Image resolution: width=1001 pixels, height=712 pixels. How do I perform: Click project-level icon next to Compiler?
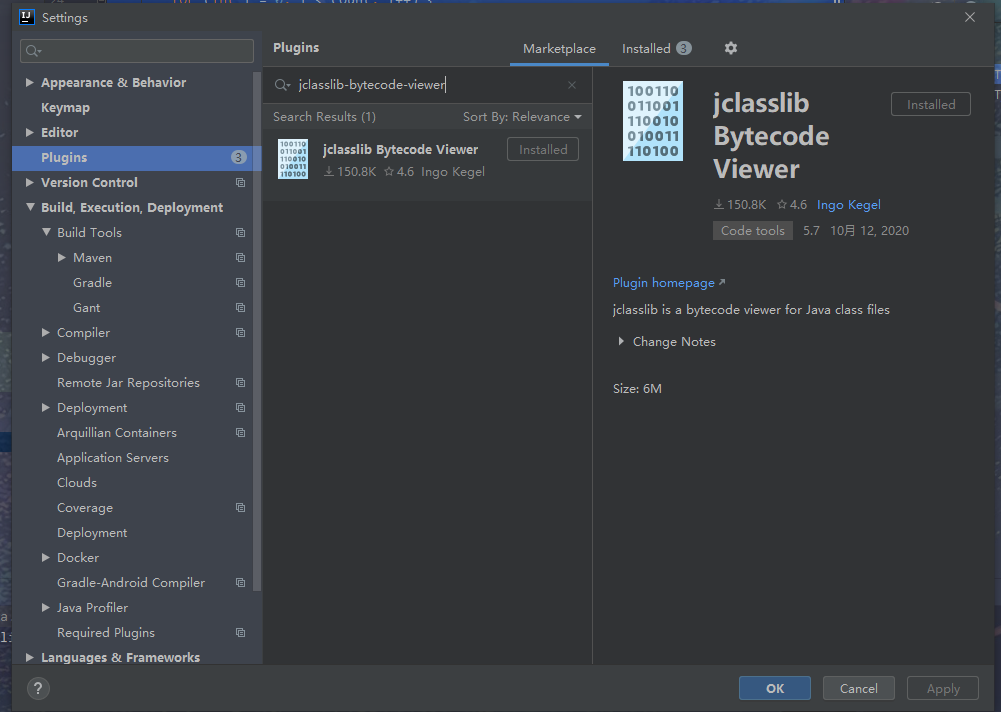pos(241,333)
